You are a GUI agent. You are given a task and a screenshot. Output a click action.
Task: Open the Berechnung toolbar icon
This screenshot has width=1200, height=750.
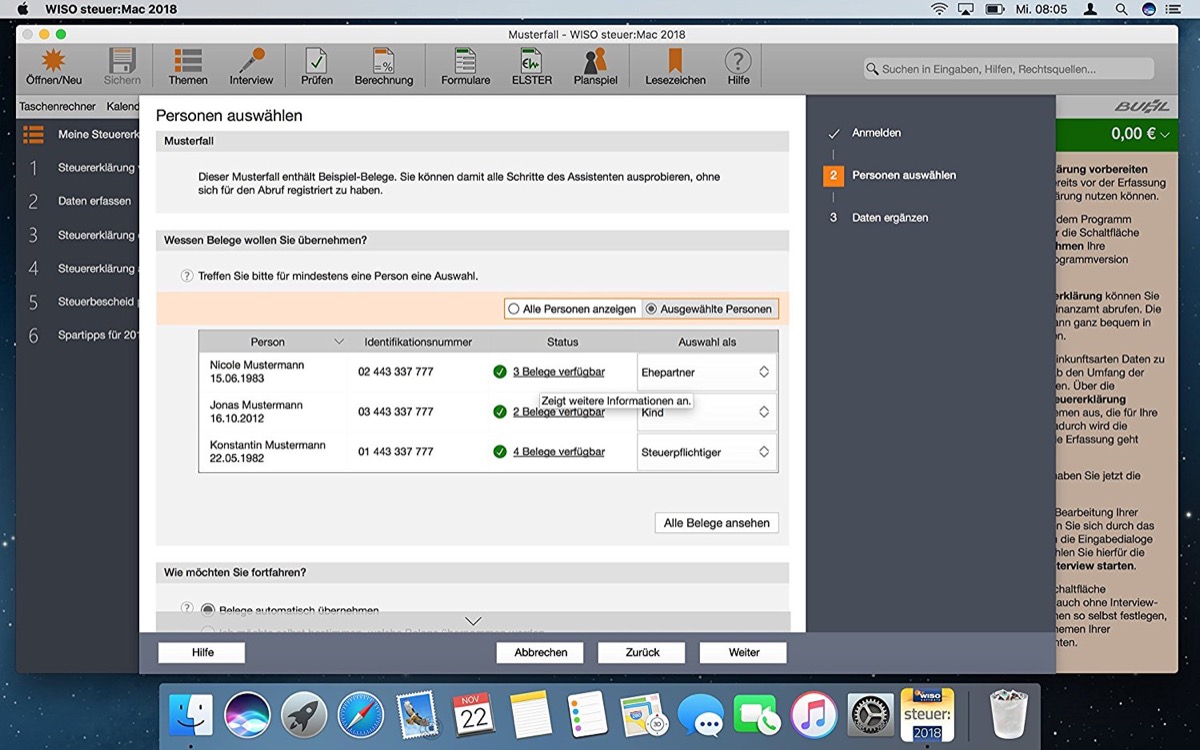[x=383, y=62]
